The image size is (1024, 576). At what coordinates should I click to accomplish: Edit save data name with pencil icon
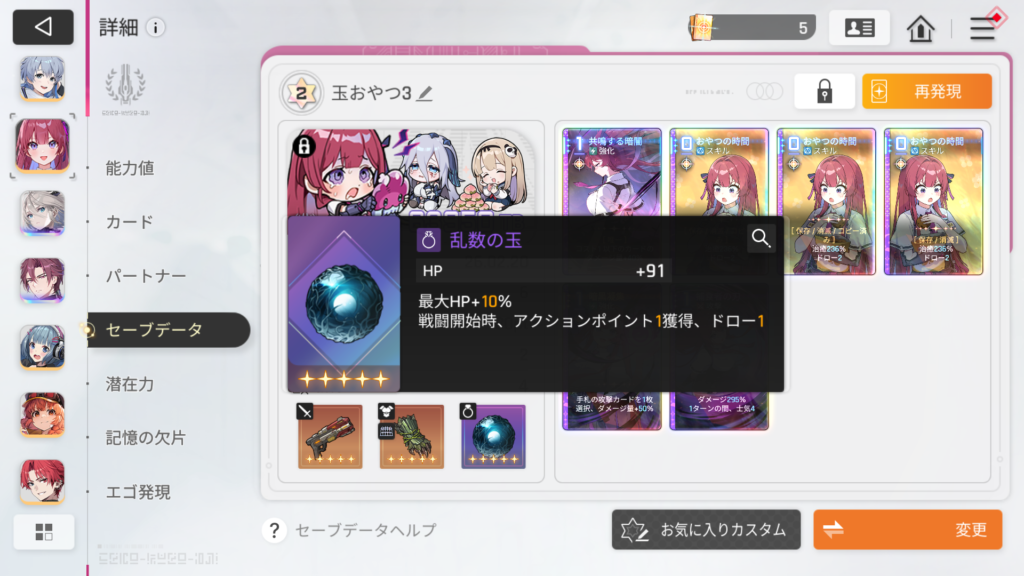(x=424, y=93)
